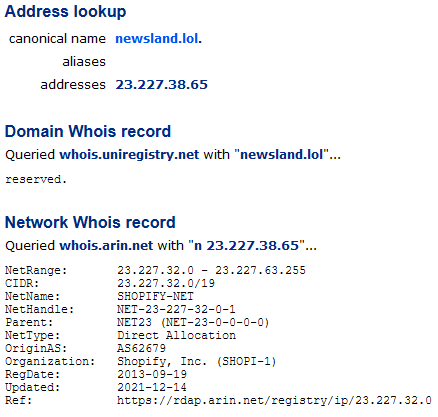Click "newsland.lol" in the Domain Whois query line
Image resolution: width=438 pixels, height=417 pixels.
point(282,155)
